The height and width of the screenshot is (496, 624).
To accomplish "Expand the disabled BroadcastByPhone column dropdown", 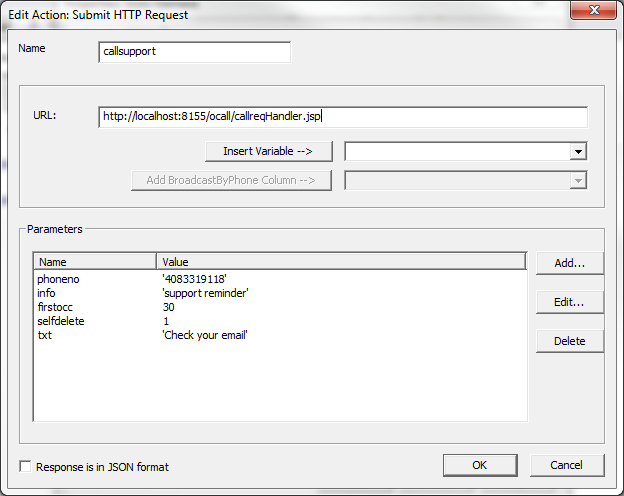I will point(577,180).
